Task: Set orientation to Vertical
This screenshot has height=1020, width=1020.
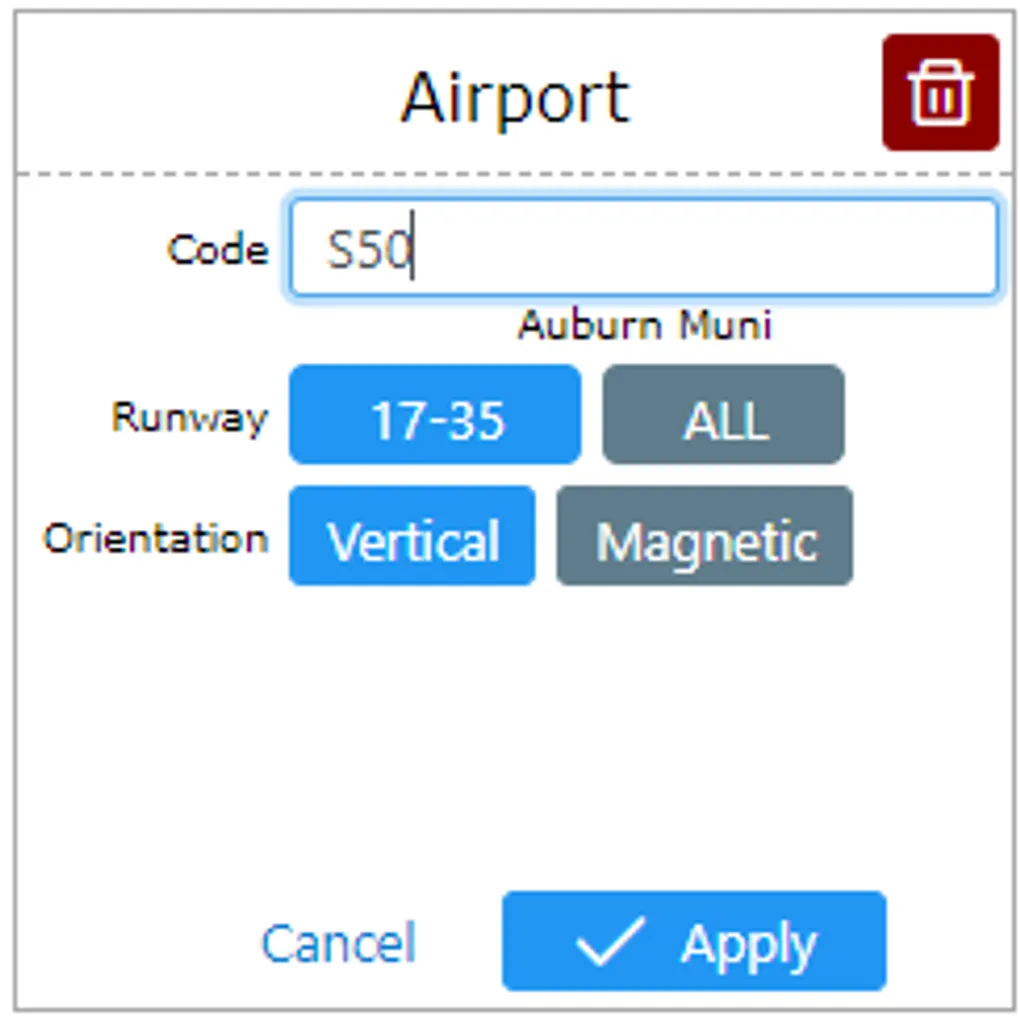Action: (412, 537)
